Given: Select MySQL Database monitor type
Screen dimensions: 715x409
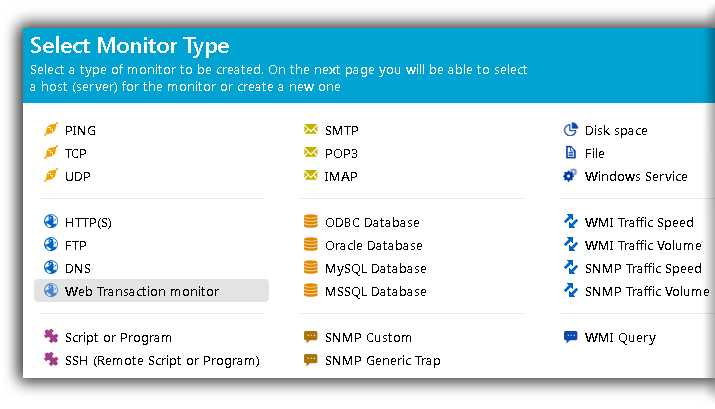Looking at the screenshot, I should (x=375, y=268).
